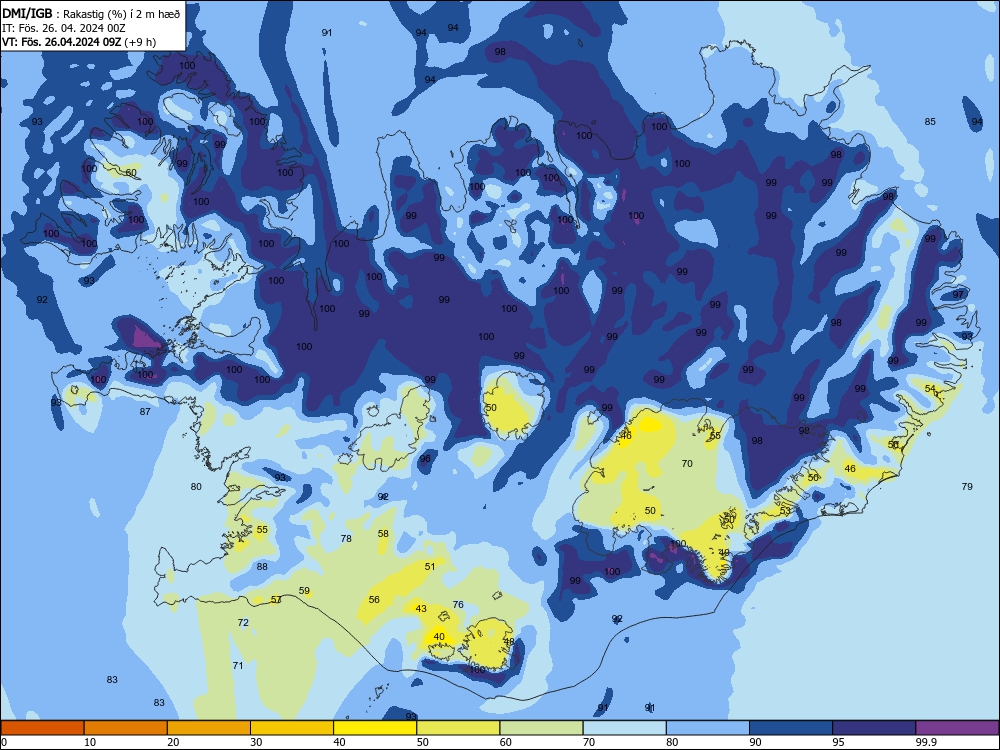Click the humidity value '72' on the map

243,622
